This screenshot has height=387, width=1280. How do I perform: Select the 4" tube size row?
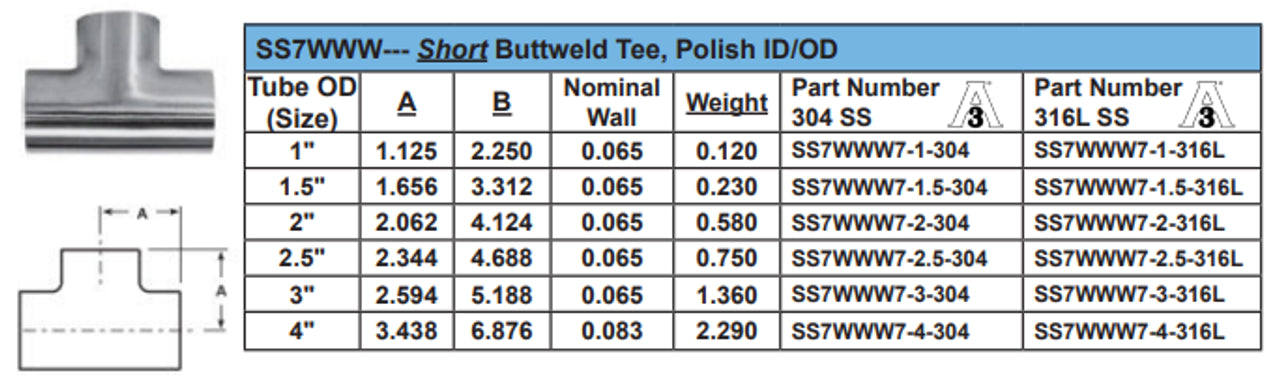(x=752, y=331)
